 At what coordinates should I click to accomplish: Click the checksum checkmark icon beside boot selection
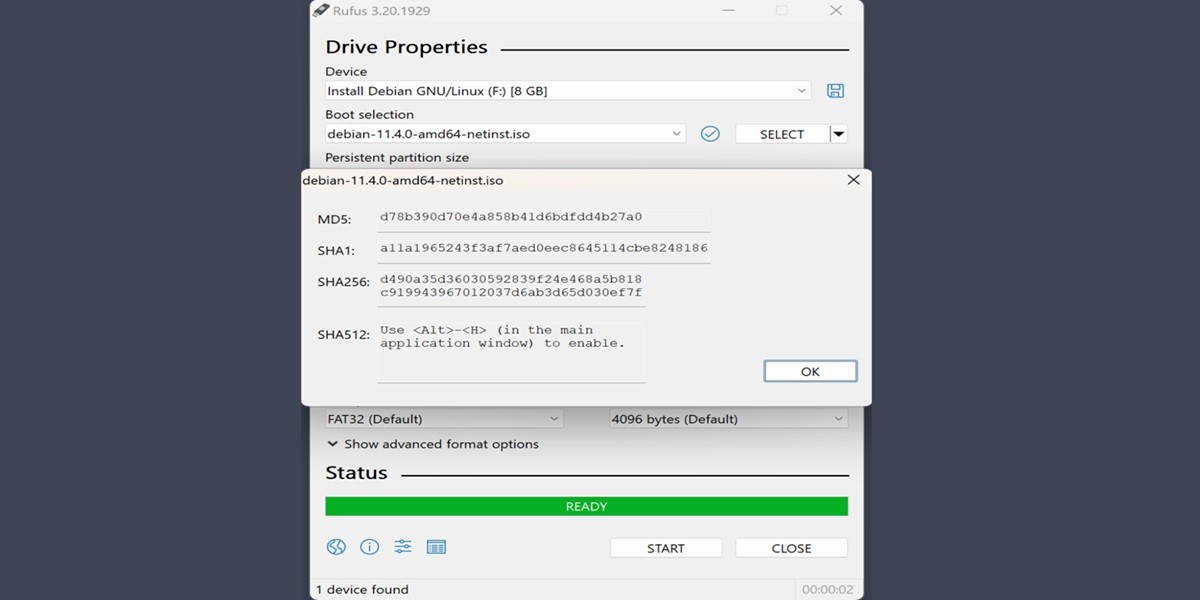pyautogui.click(x=710, y=132)
